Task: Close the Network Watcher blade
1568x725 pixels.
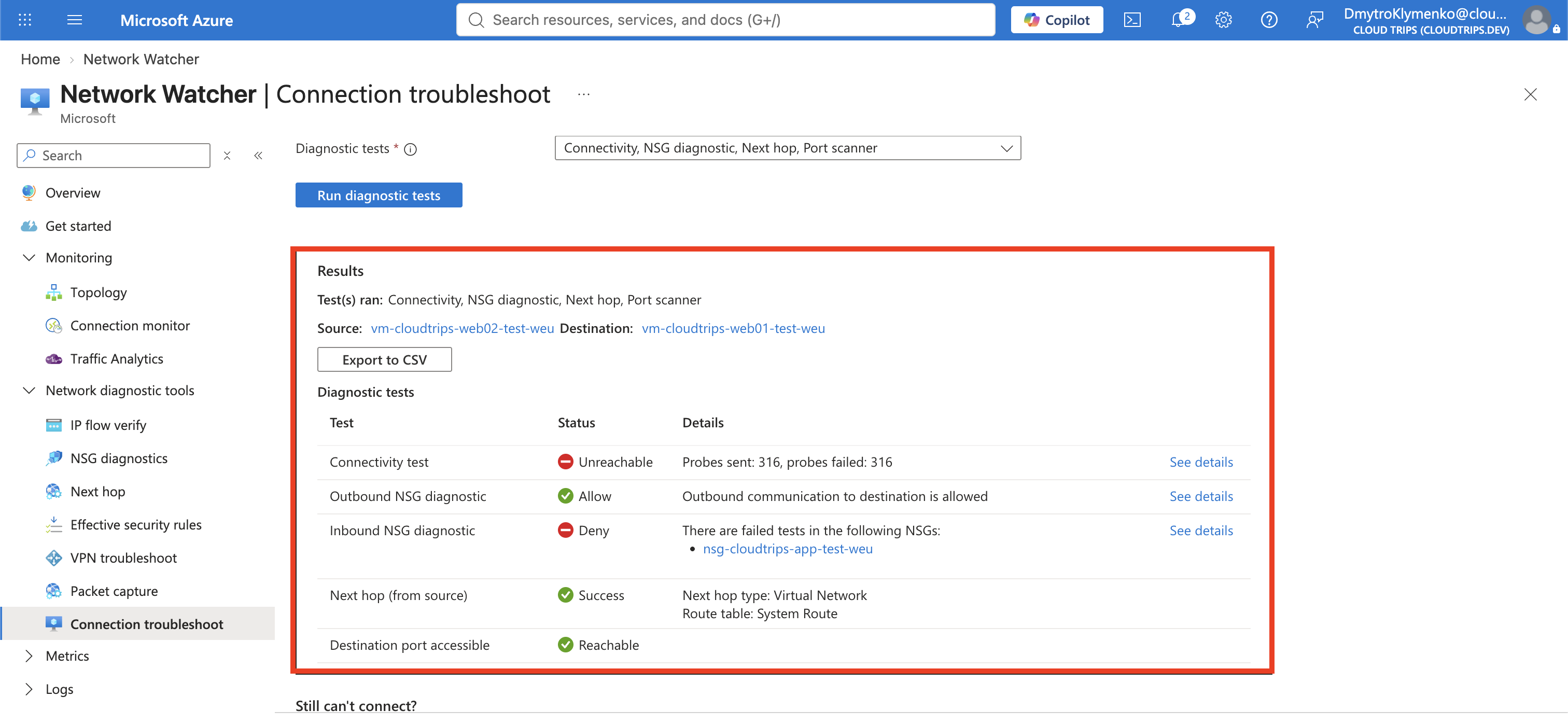Action: (1530, 94)
